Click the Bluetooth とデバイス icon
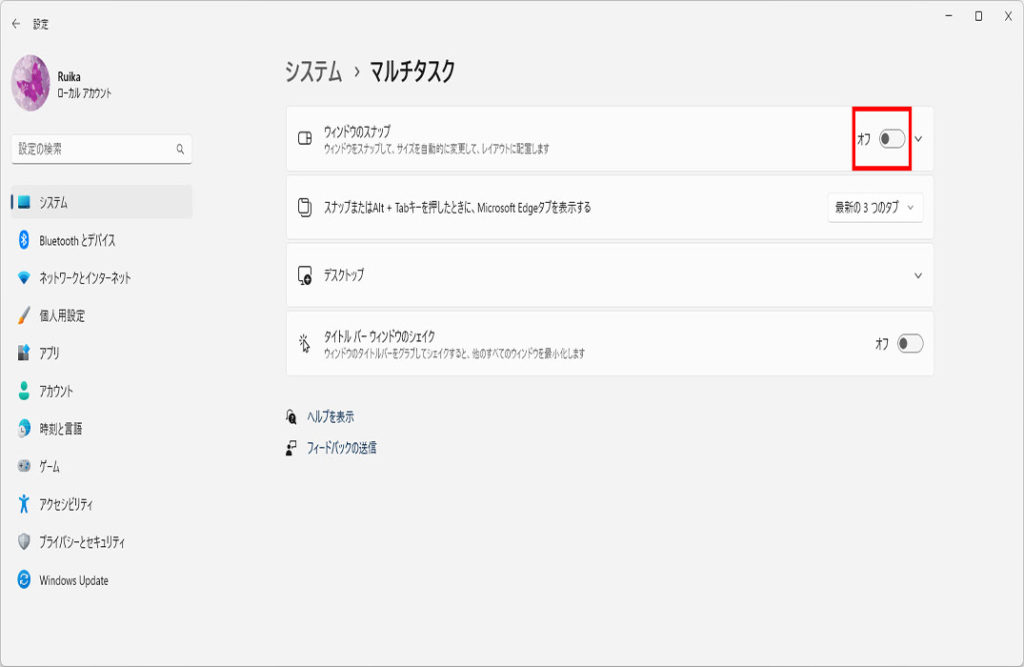Viewport: 1024px width, 667px height. [x=24, y=240]
